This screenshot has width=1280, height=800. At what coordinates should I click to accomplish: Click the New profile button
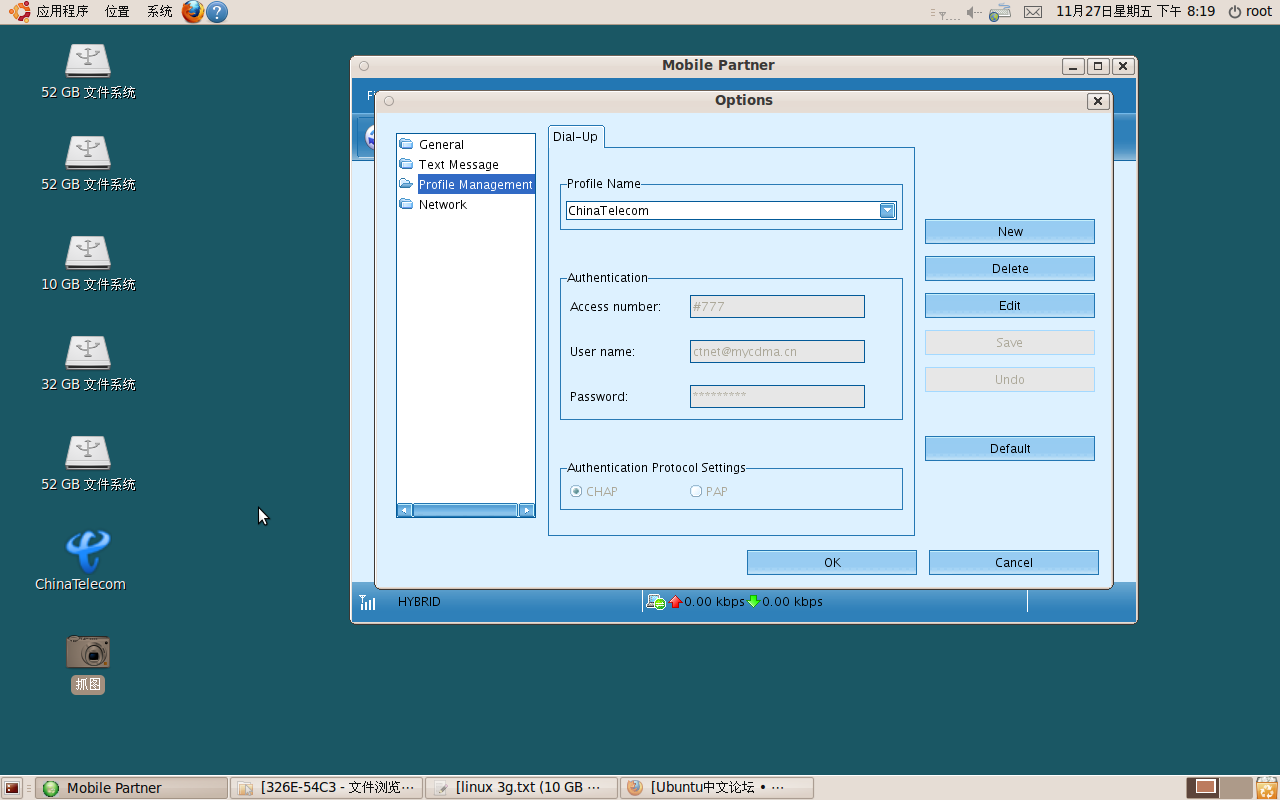coord(1010,232)
